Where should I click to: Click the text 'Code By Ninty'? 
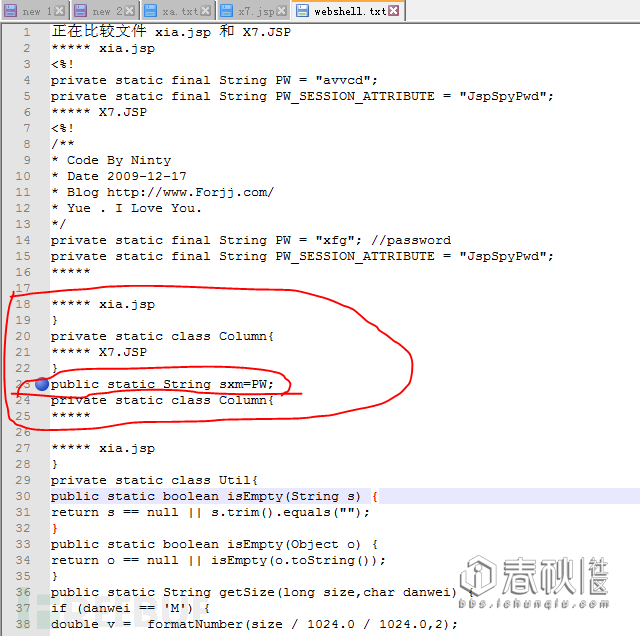coord(119,160)
